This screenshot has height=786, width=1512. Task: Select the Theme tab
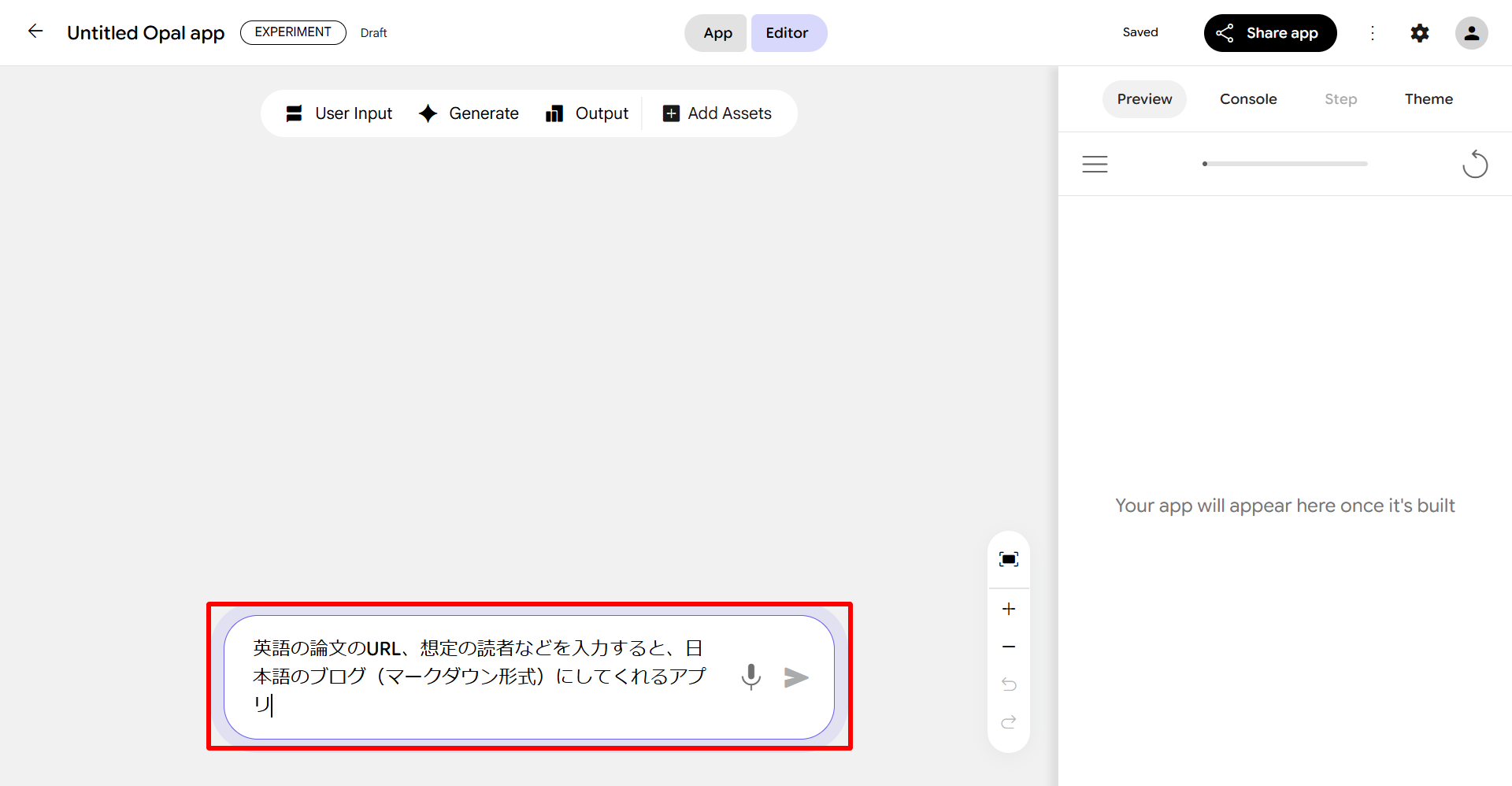pos(1428,99)
